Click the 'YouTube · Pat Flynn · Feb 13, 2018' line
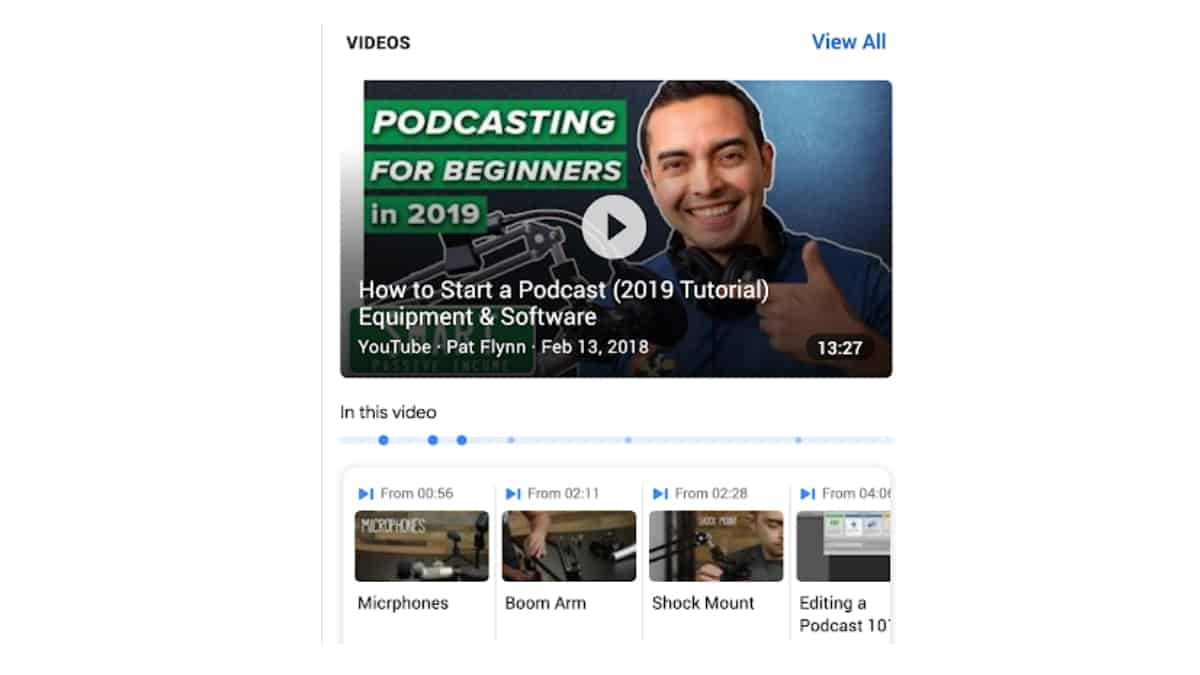1200x675 pixels. 503,347
